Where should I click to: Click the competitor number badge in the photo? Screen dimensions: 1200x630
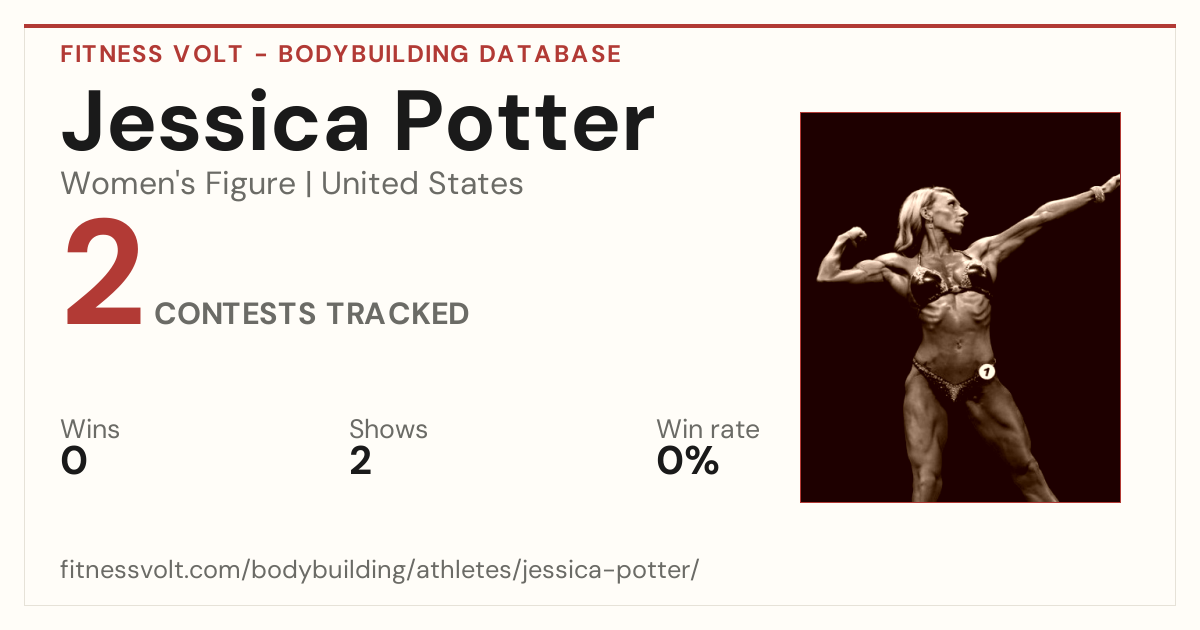986,372
